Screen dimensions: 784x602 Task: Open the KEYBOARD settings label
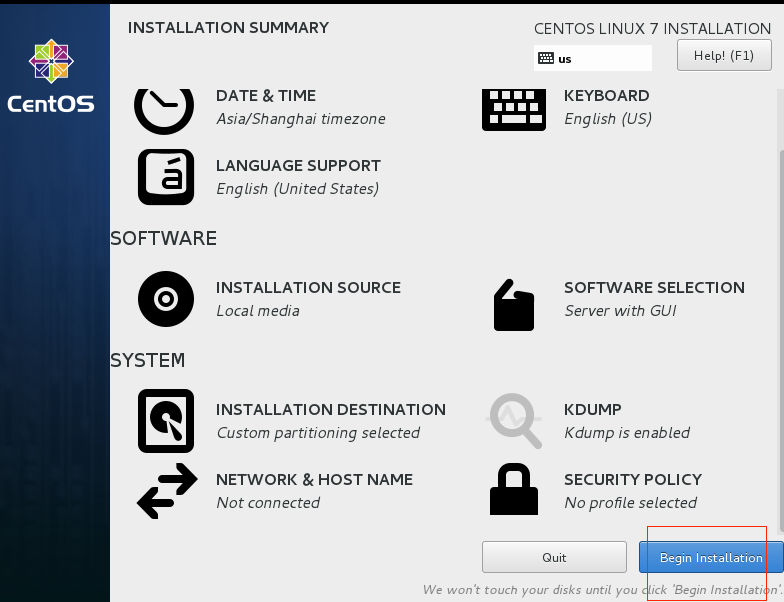pos(606,96)
